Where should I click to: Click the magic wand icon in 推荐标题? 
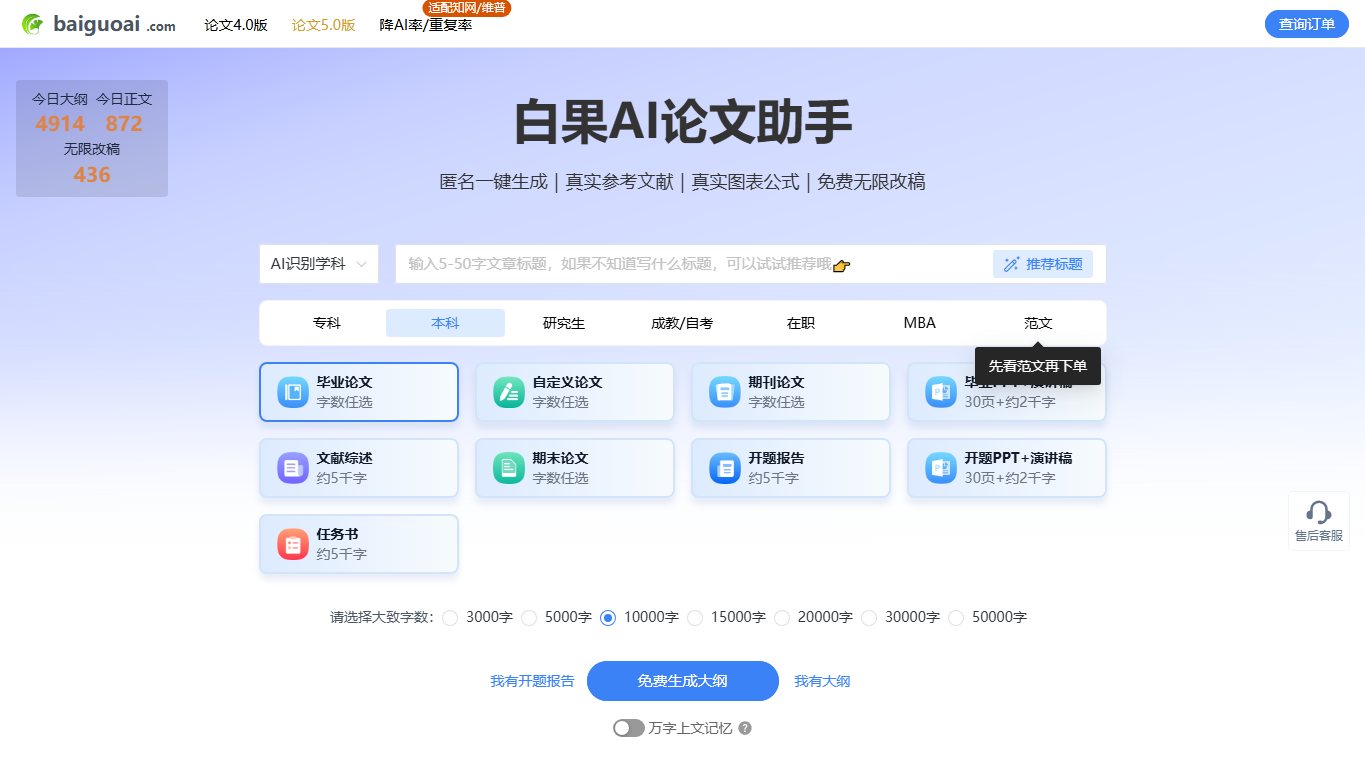[x=1012, y=264]
